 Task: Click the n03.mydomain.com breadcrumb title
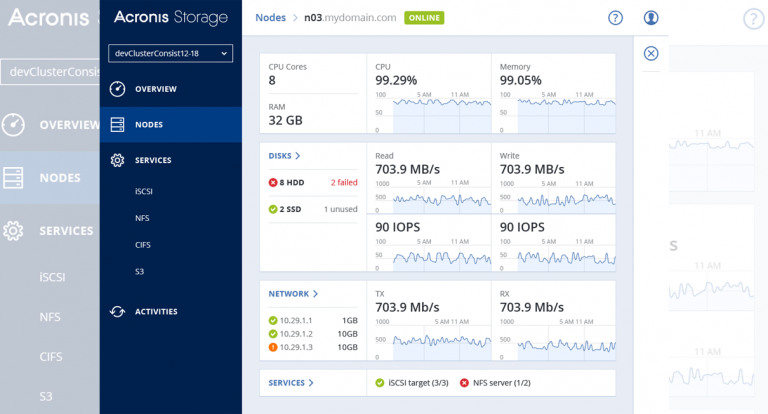tap(350, 18)
